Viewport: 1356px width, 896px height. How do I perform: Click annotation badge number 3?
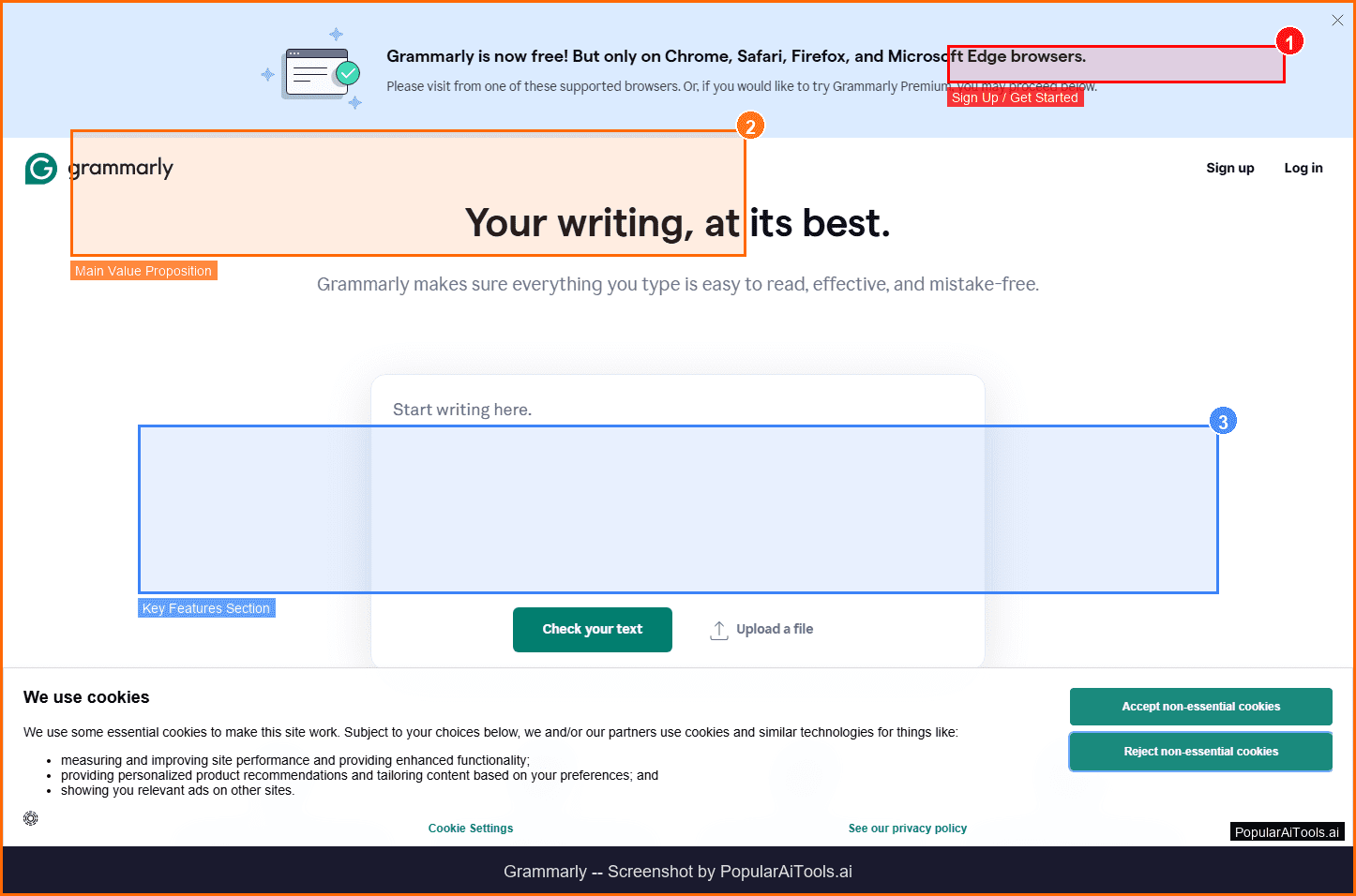[1223, 421]
